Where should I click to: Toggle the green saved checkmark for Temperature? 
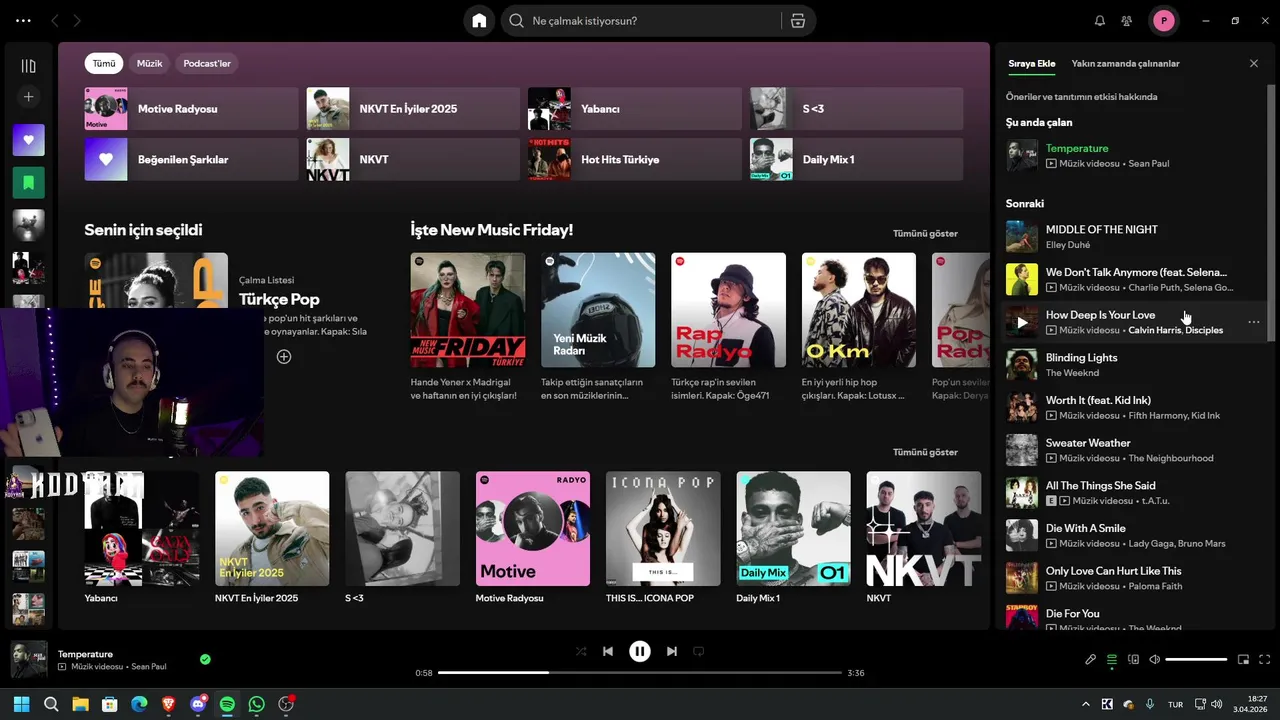205,659
